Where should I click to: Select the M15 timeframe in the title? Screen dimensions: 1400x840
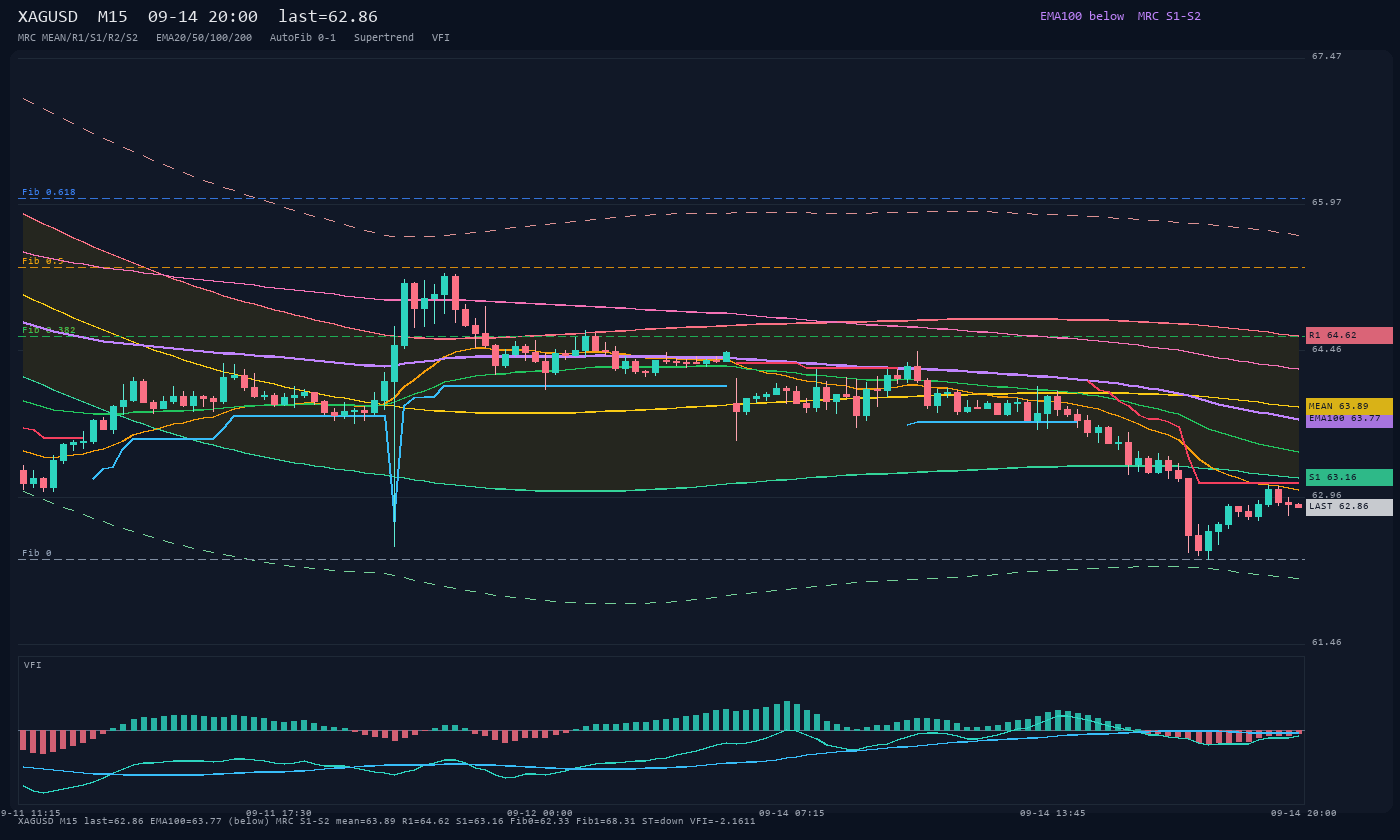pos(113,17)
